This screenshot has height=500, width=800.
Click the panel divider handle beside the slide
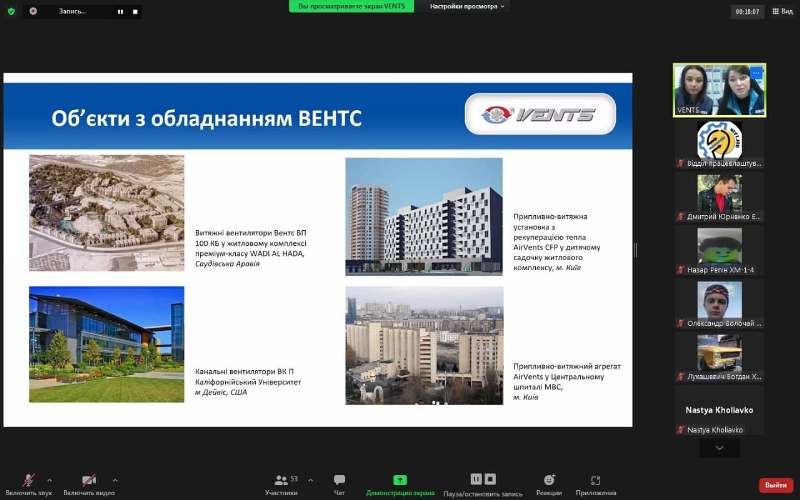(636, 250)
